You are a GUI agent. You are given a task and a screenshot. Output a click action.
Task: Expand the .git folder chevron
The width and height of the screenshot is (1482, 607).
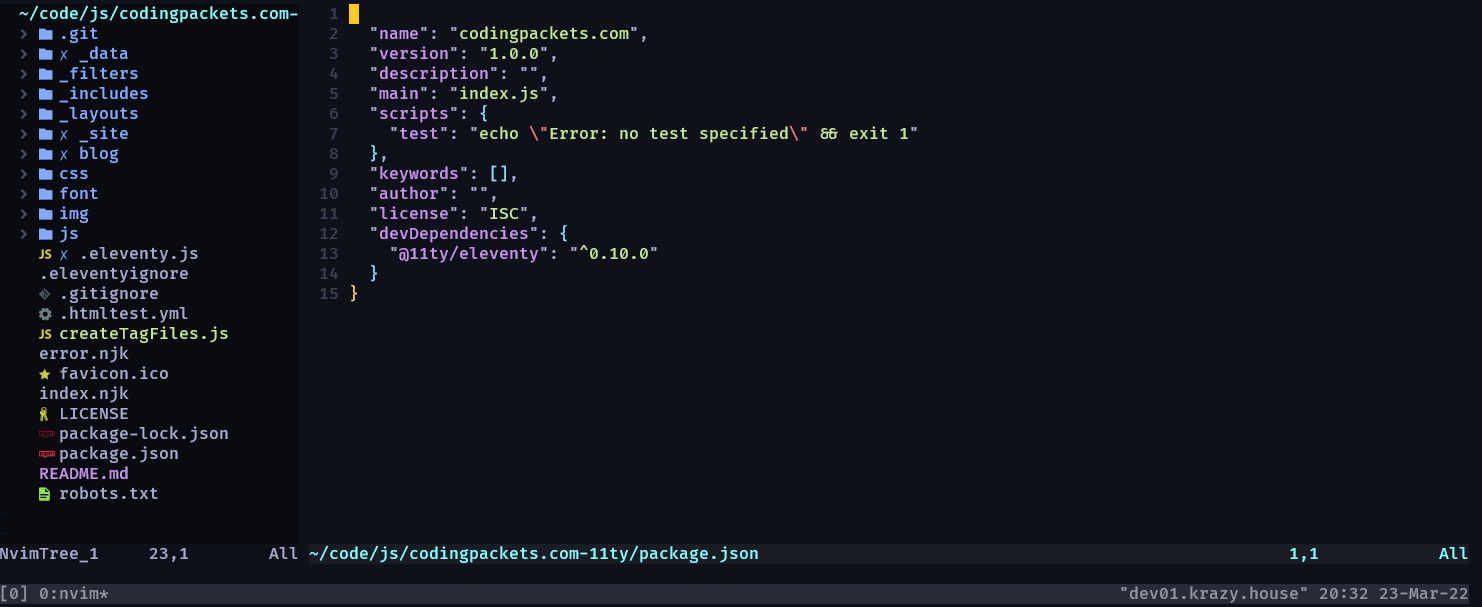(24, 34)
